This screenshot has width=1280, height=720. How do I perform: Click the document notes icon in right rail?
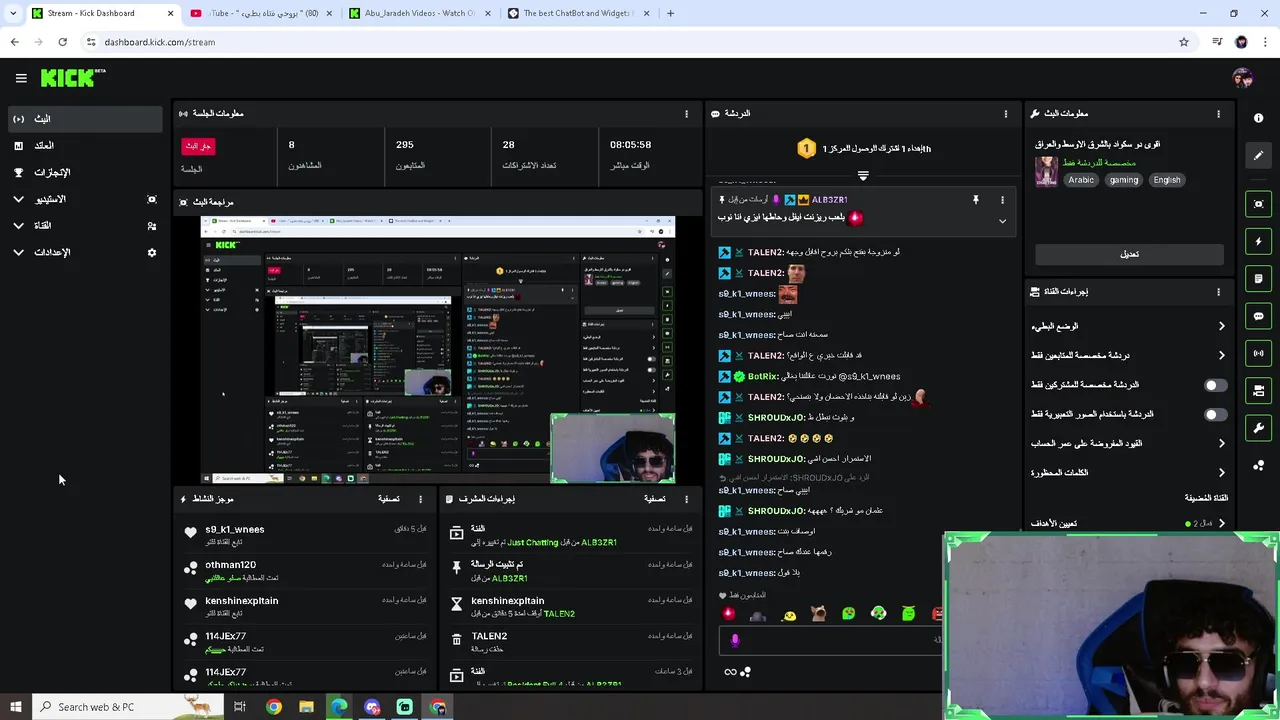click(1258, 279)
